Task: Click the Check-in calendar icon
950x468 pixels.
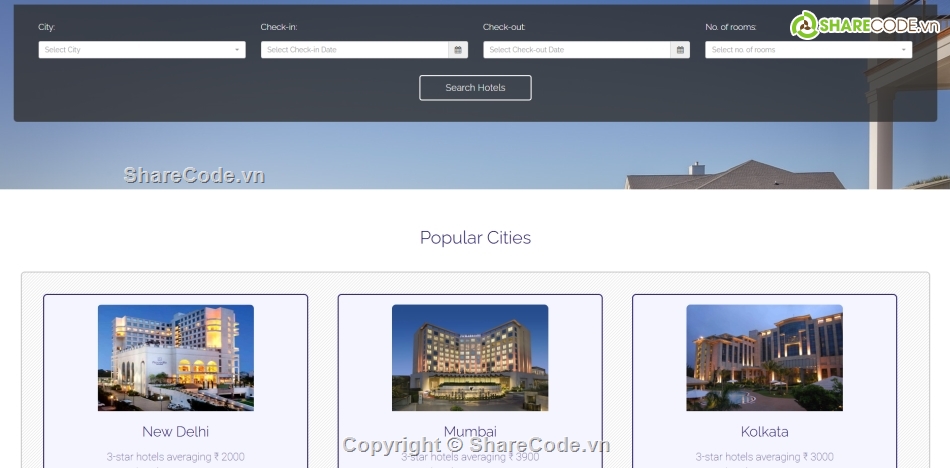Action: point(458,50)
